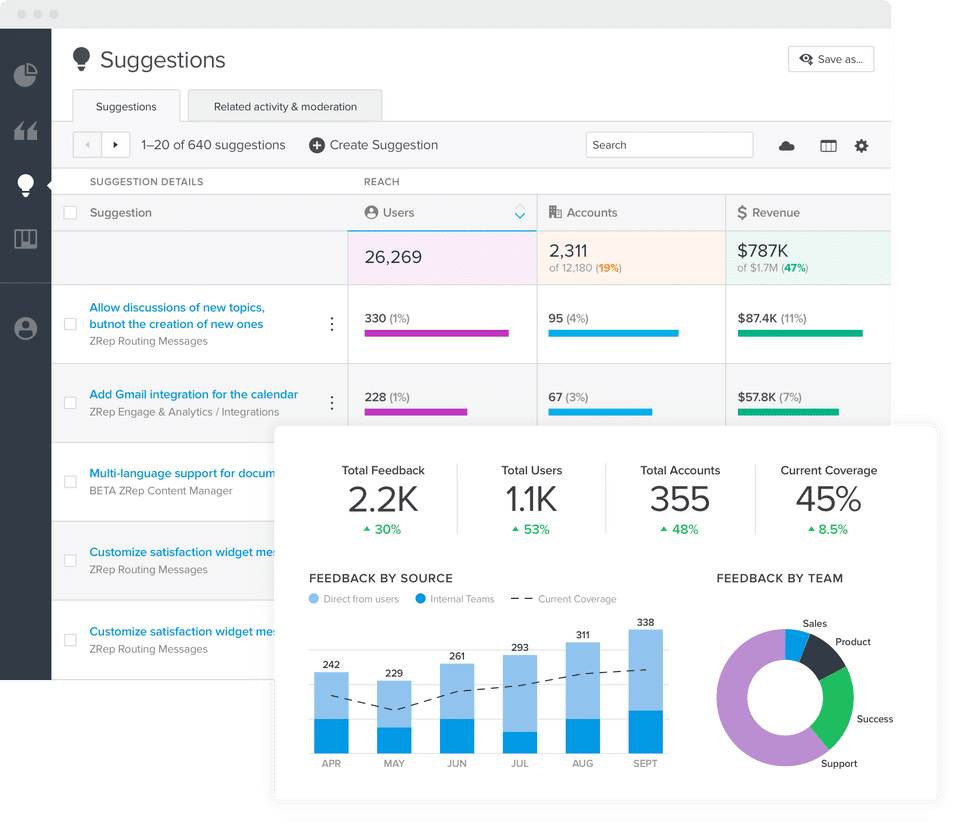Sort by the Accounts column header
This screenshot has height=823, width=960.
(631, 212)
